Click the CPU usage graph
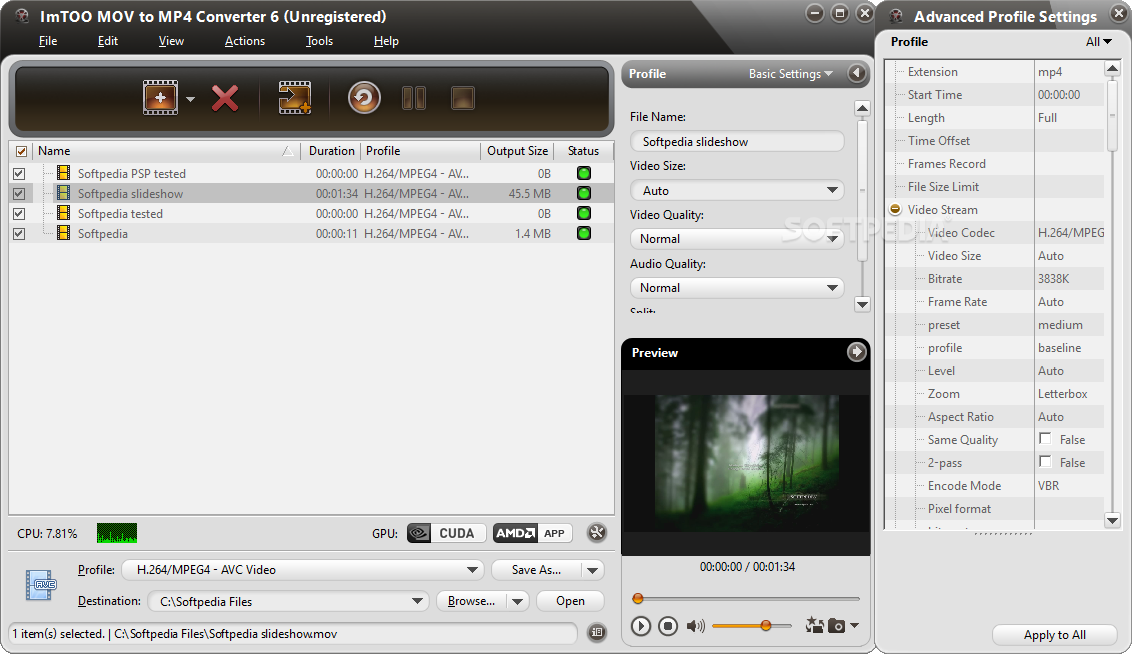The height and width of the screenshot is (654, 1132). (x=117, y=533)
